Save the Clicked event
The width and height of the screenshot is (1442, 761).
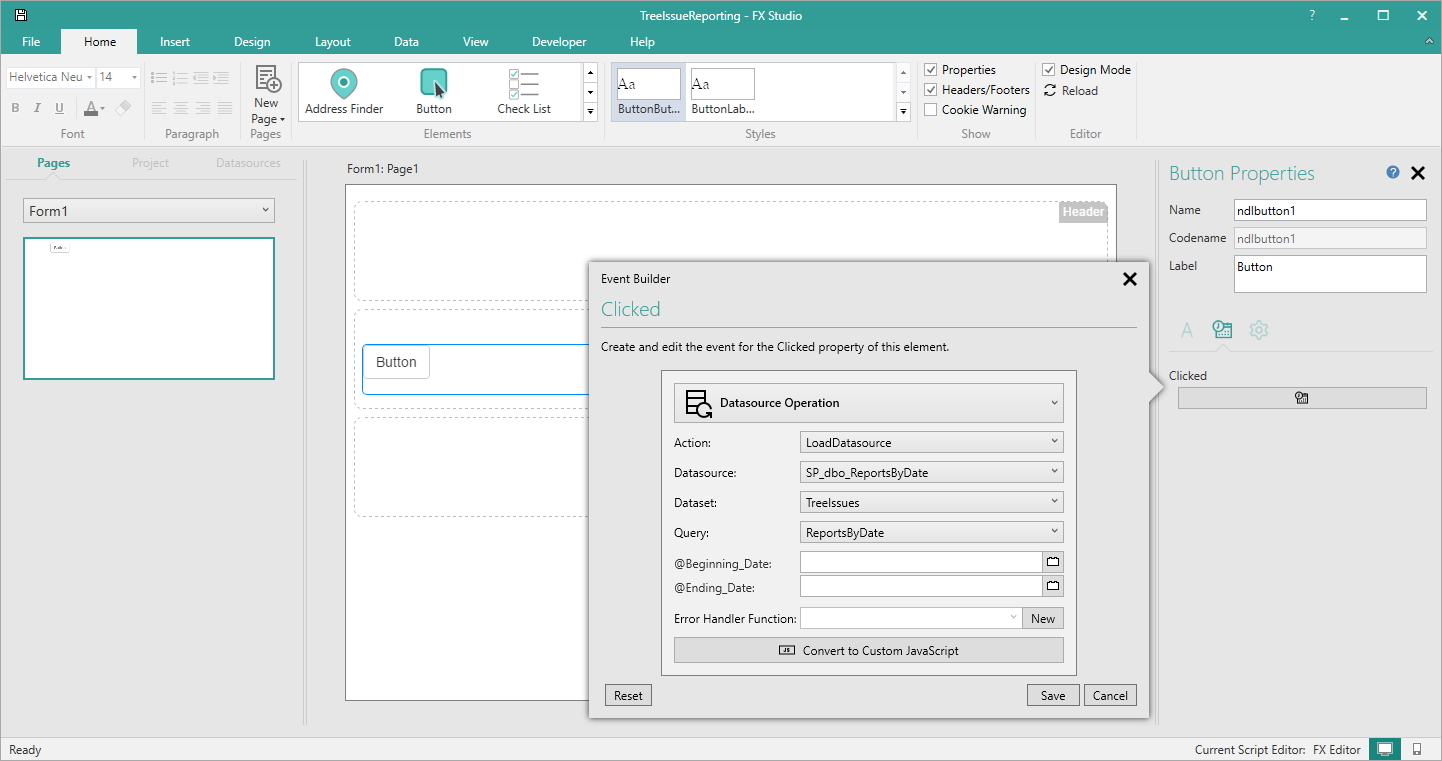(1053, 696)
